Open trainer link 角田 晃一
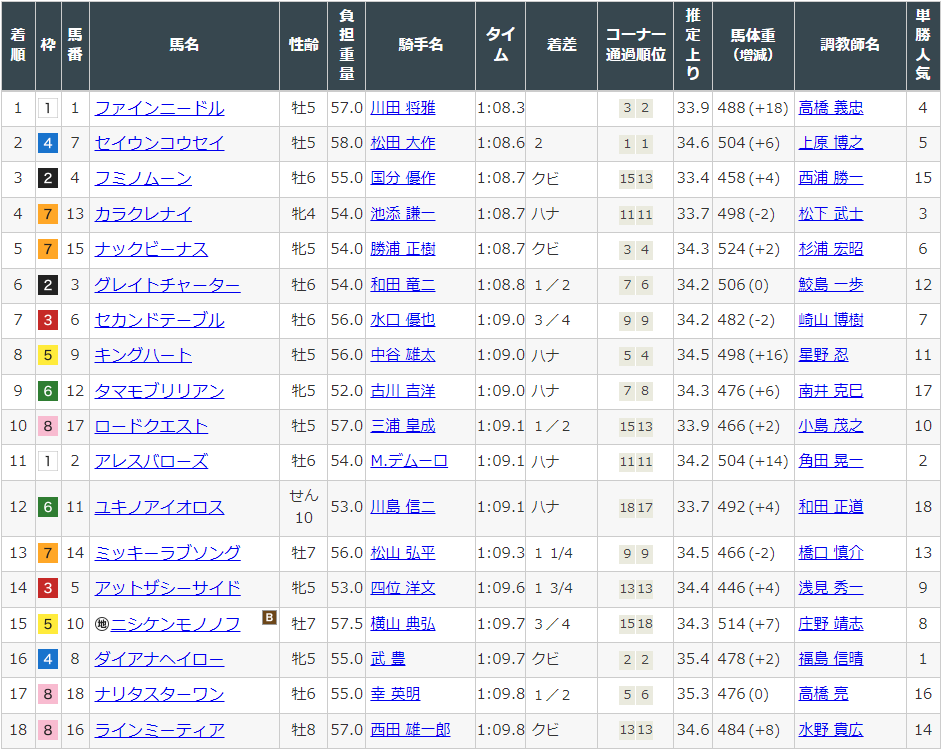Screen dimensions: 943x750 click(x=831, y=461)
